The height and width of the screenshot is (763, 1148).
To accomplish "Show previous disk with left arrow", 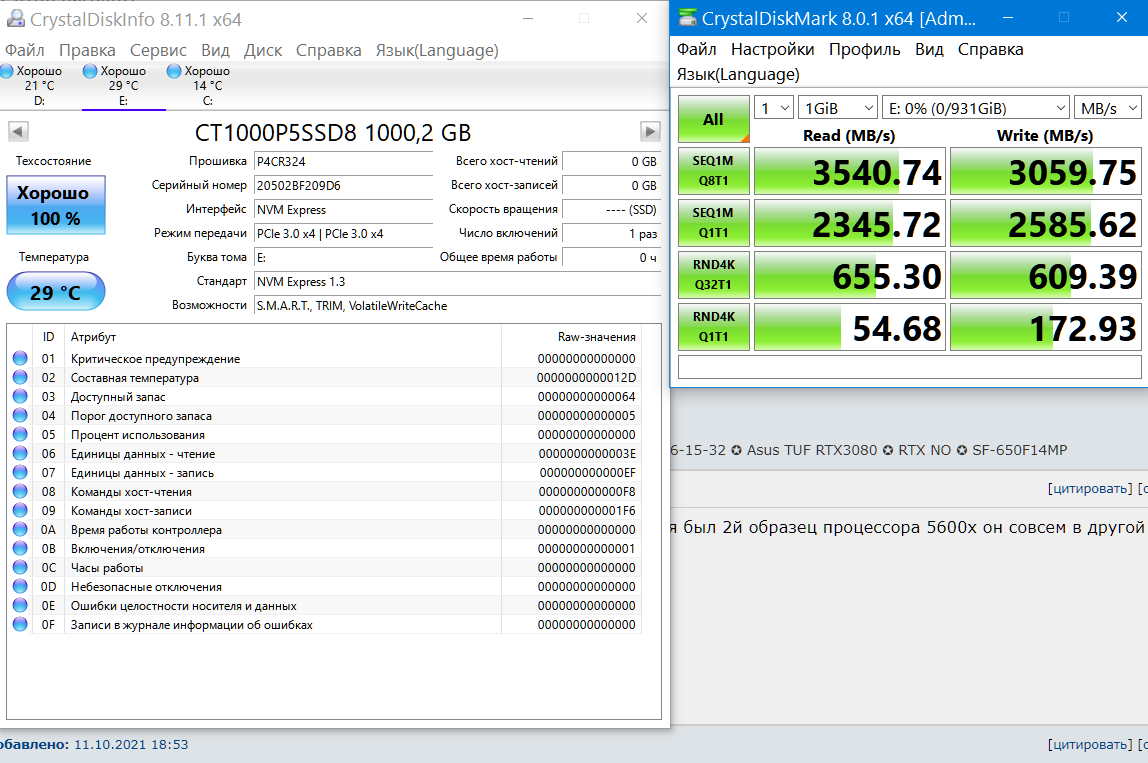I will tap(18, 132).
